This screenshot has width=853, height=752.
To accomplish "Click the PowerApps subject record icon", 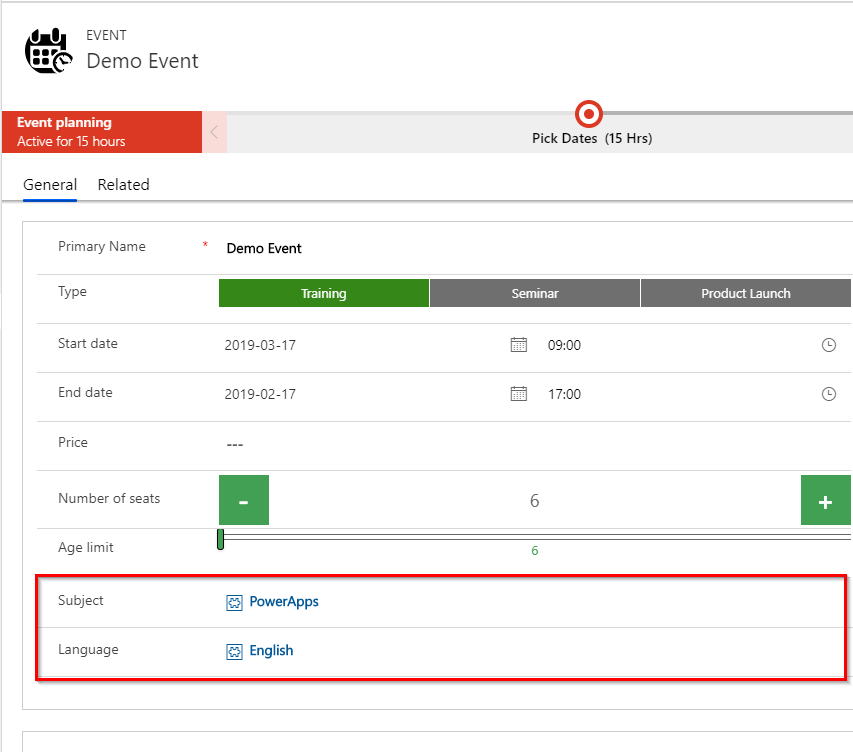I will click(234, 602).
